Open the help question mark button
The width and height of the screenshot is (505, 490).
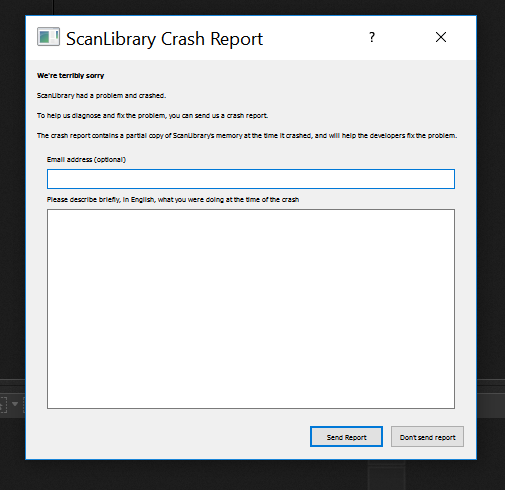pos(372,37)
